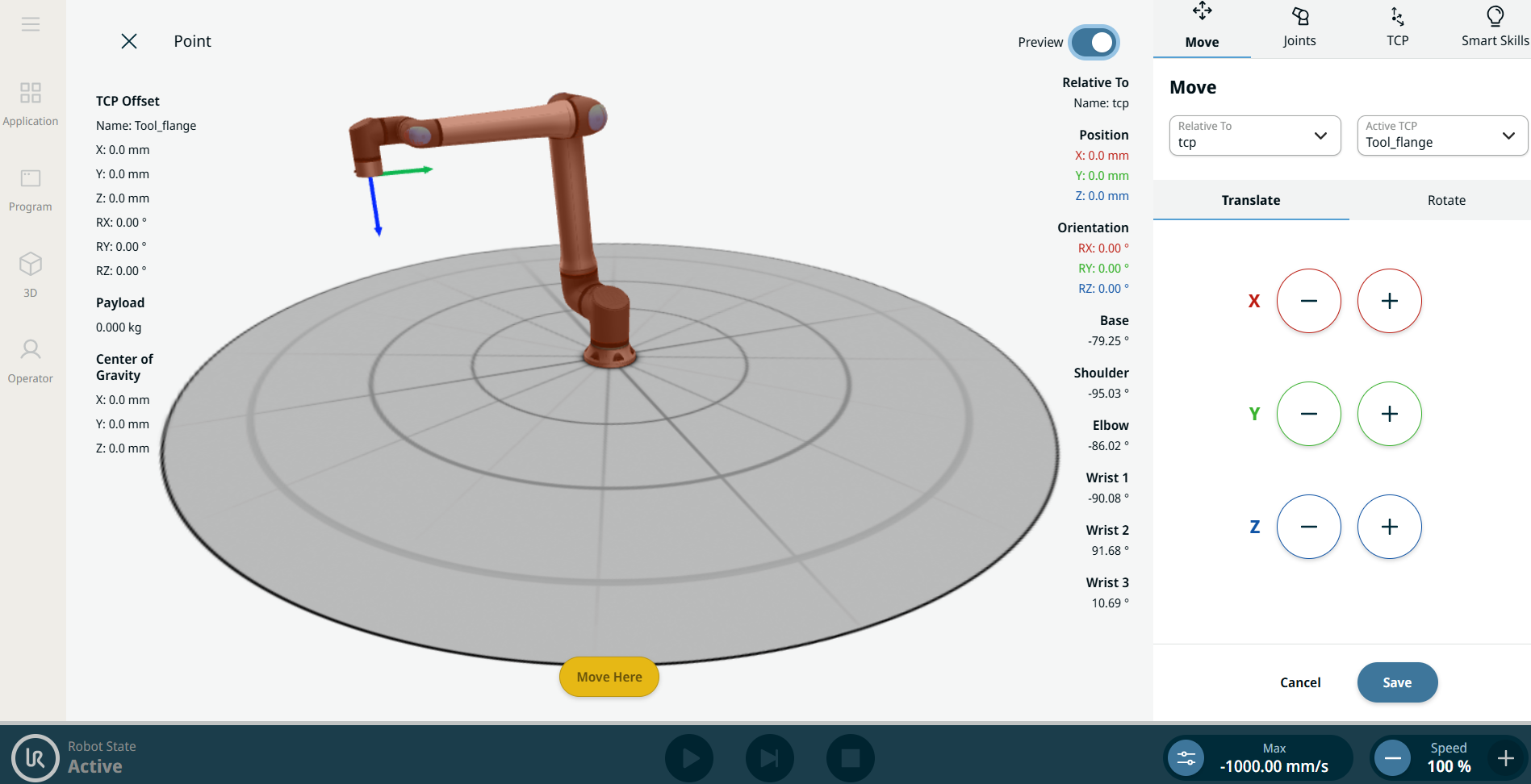This screenshot has height=784, width=1531.
Task: Open the Program section in sidebar
Action: pyautogui.click(x=31, y=190)
